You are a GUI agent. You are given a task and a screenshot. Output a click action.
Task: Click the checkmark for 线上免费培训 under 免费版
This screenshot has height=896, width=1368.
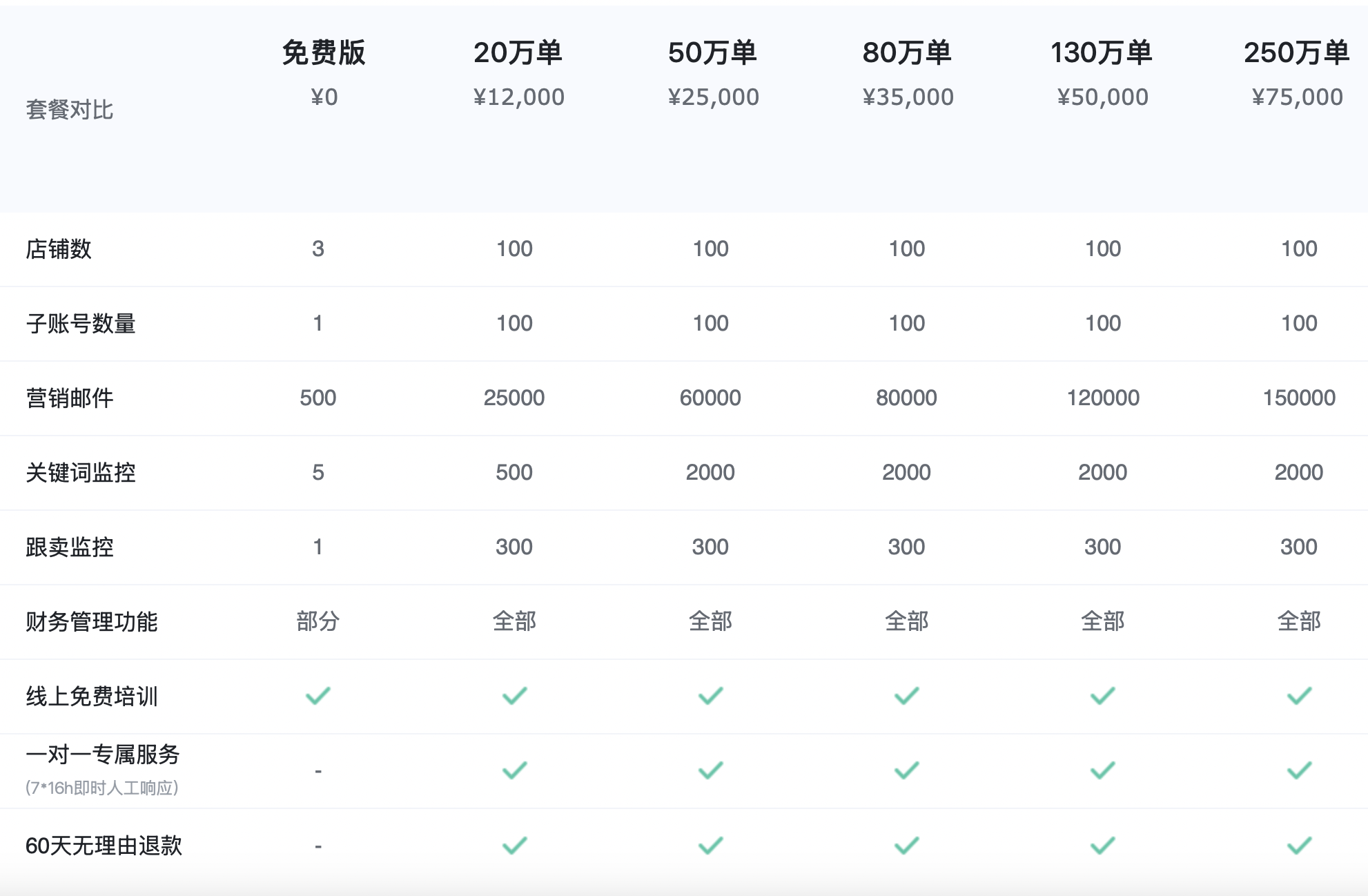click(318, 696)
